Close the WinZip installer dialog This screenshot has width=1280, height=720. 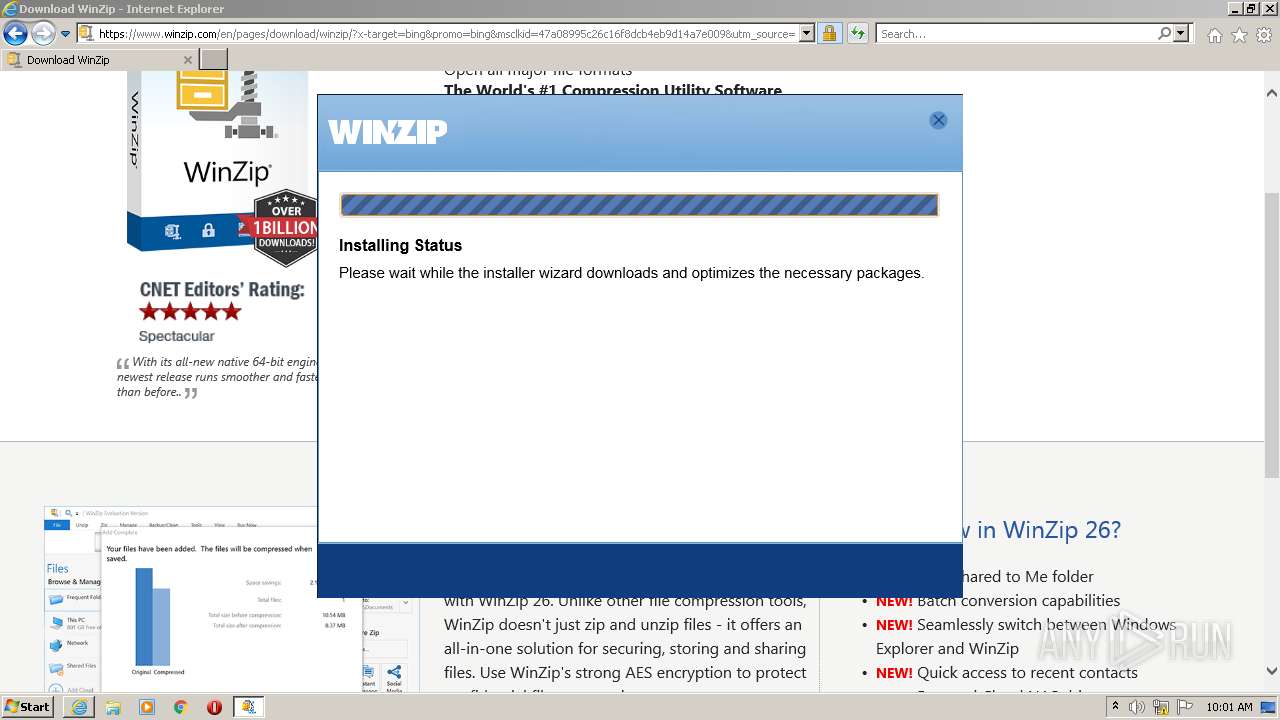coord(938,120)
